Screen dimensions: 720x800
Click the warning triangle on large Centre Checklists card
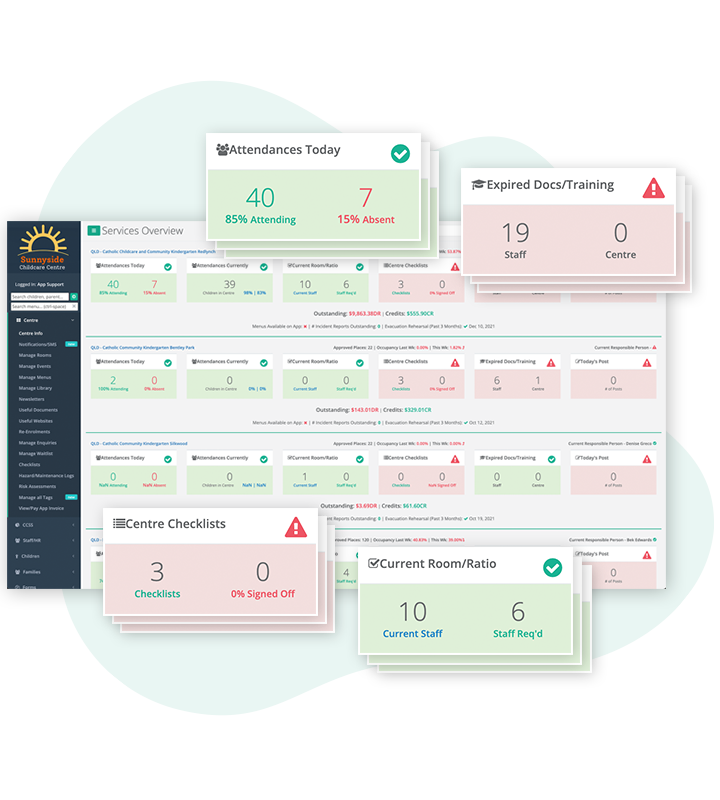tap(295, 526)
